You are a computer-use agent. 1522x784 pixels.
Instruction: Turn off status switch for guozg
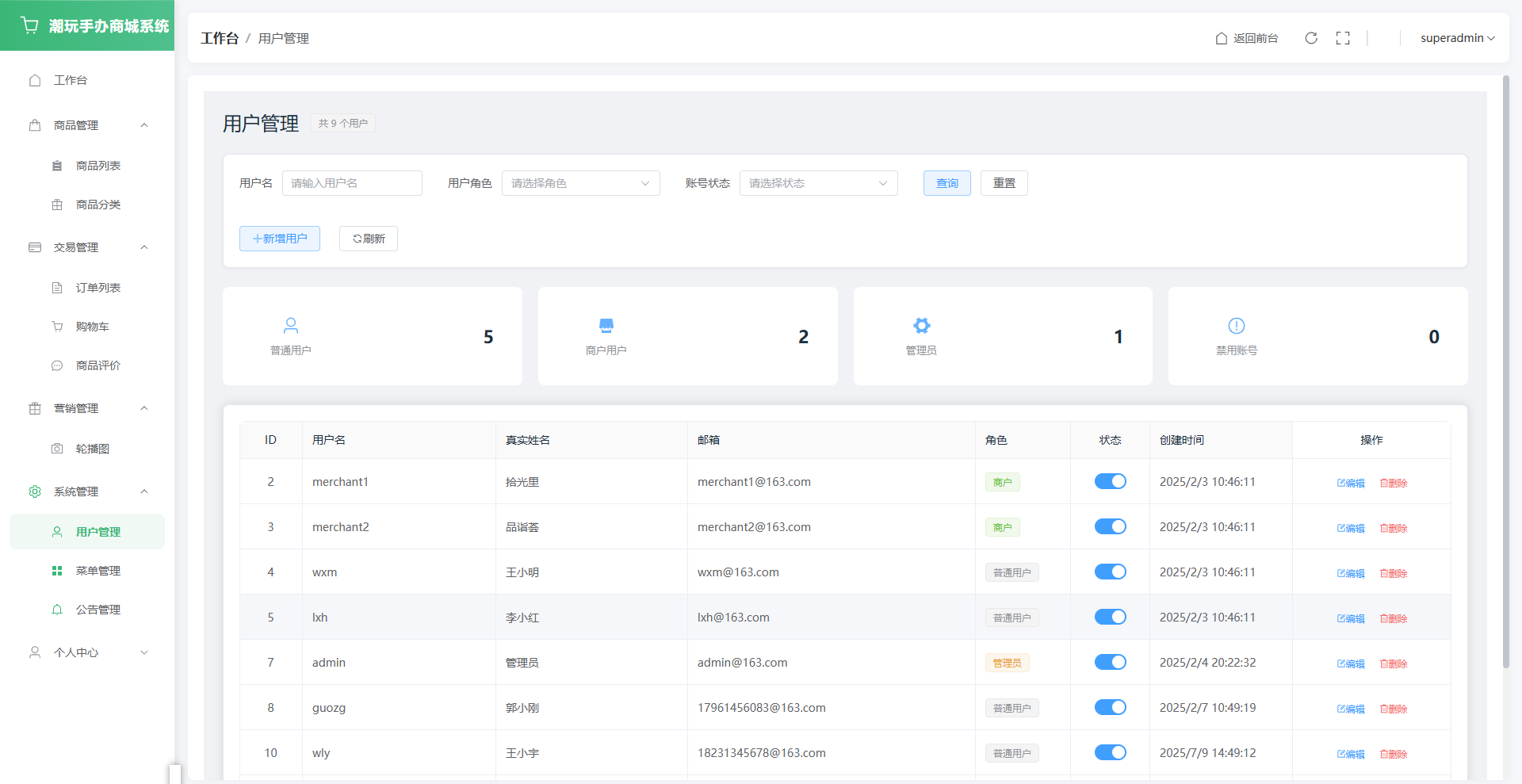pyautogui.click(x=1110, y=707)
